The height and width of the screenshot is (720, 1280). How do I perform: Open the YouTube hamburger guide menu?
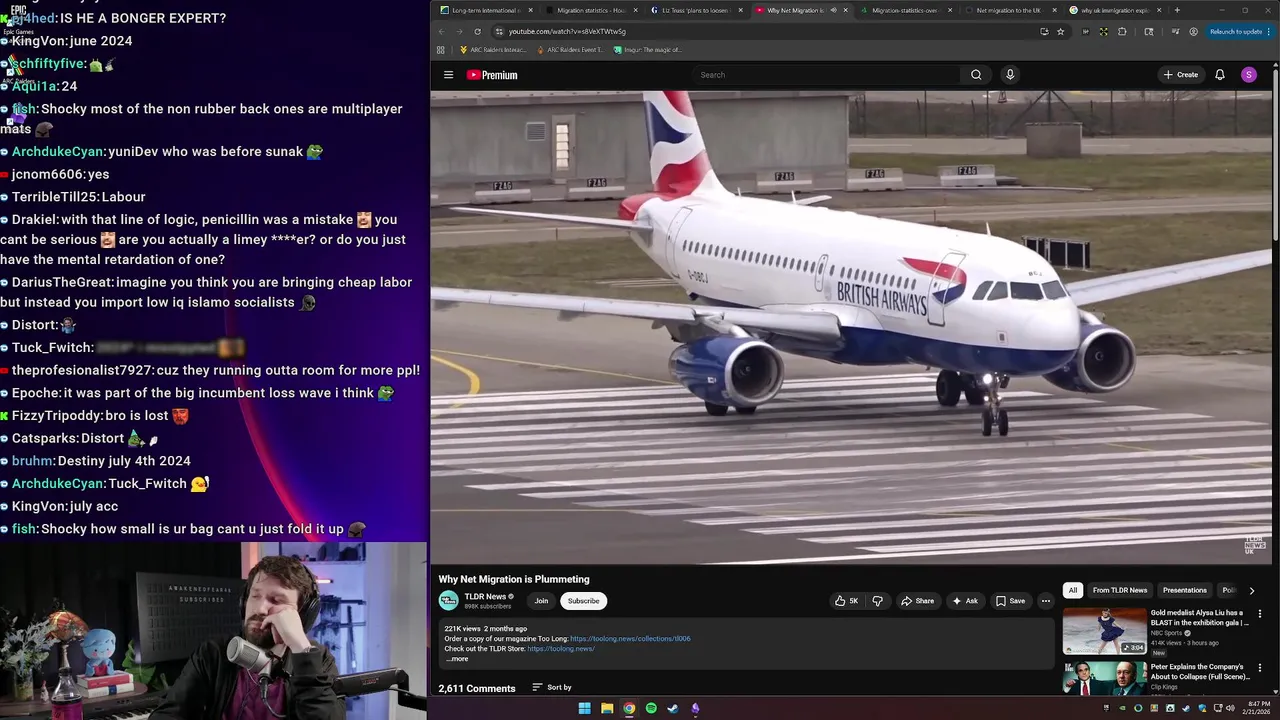click(448, 75)
